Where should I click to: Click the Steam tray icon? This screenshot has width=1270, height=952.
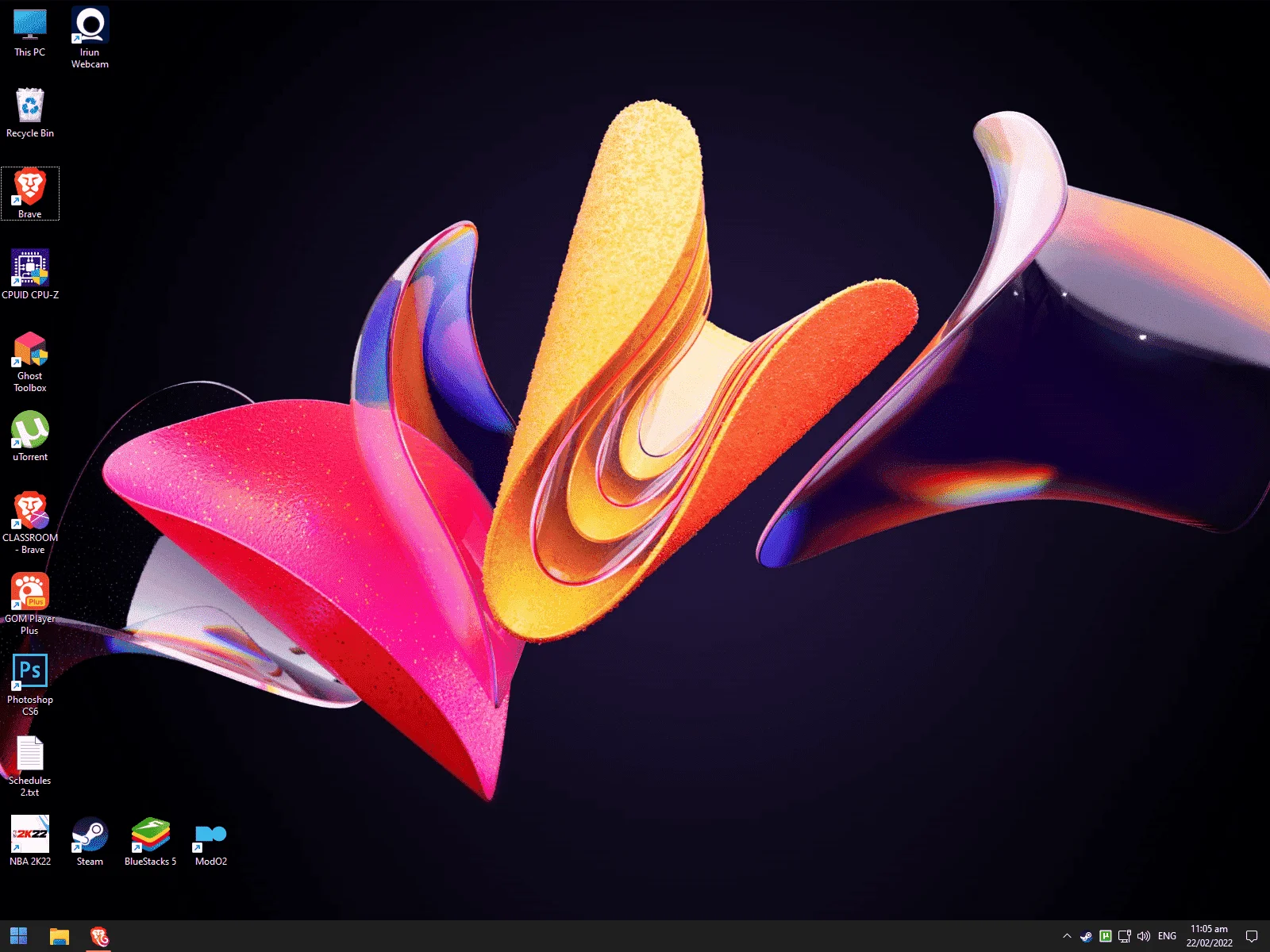(x=1086, y=936)
